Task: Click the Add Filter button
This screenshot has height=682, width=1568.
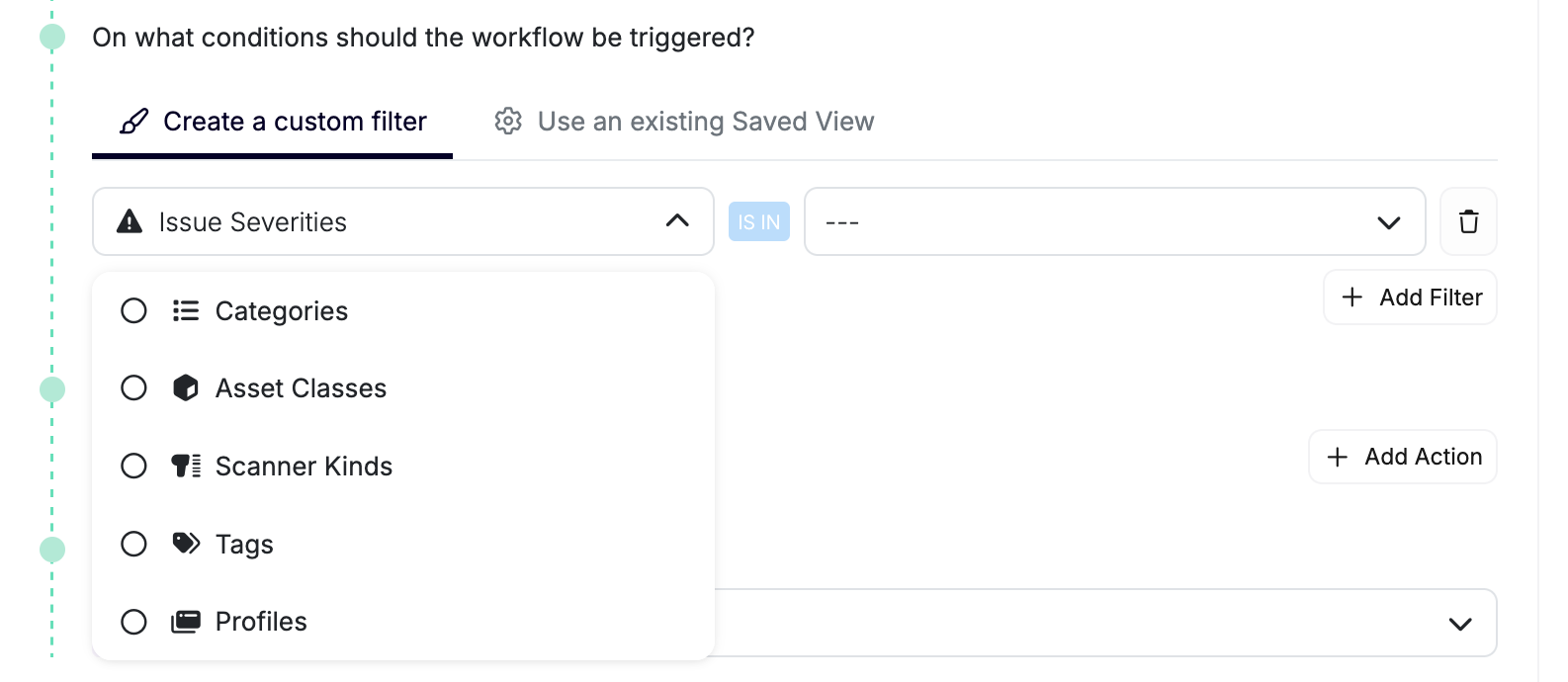Action: click(x=1410, y=297)
